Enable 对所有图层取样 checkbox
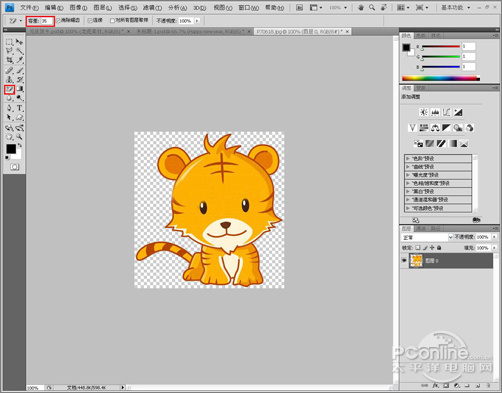This screenshot has width=502, height=393. tap(112, 21)
